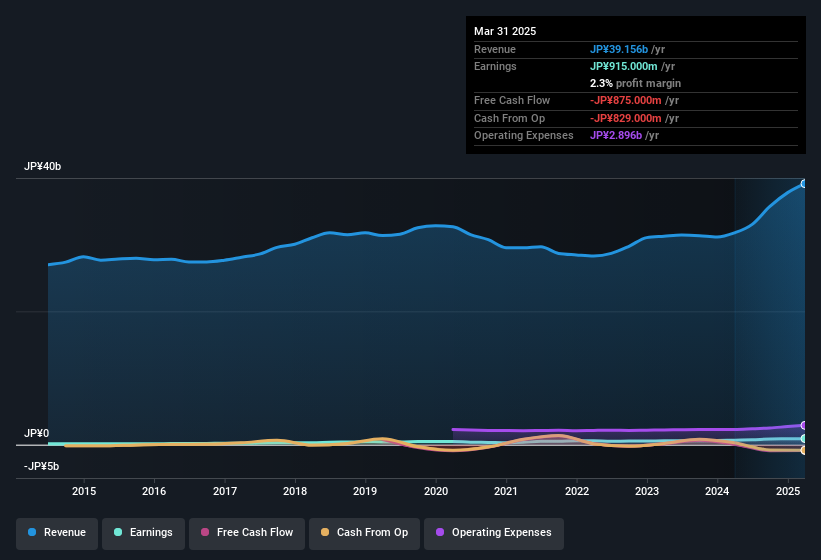Click the Earnings label in tooltip

pyautogui.click(x=495, y=66)
